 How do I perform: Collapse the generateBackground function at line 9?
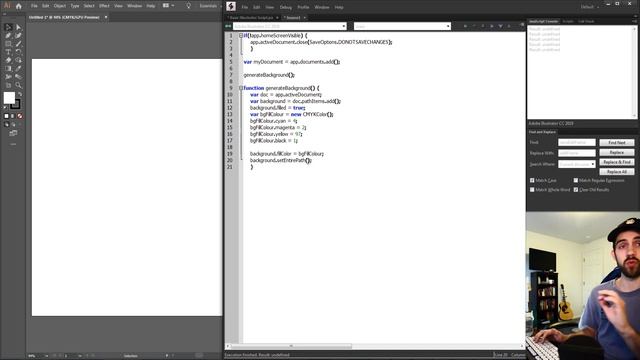click(241, 88)
